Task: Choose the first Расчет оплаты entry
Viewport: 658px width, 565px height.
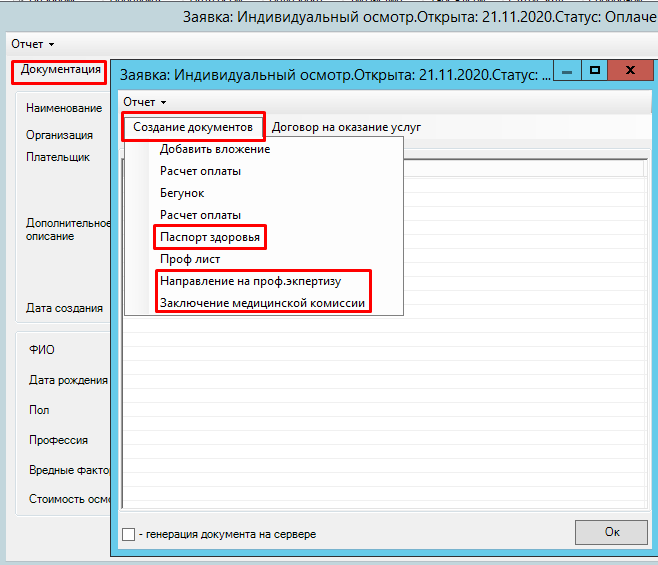Action: (x=200, y=171)
